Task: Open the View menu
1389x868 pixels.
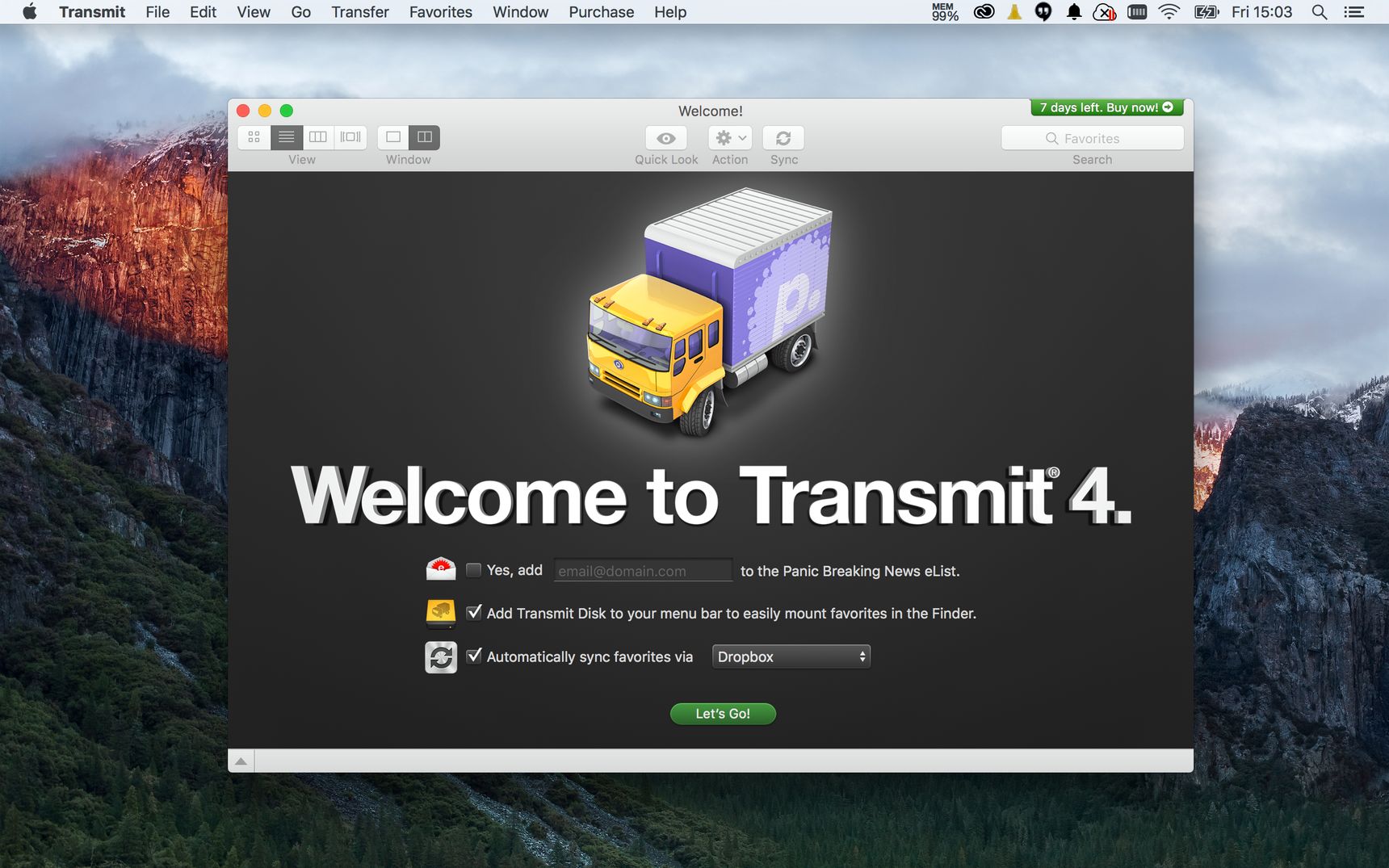Action: pos(254,12)
